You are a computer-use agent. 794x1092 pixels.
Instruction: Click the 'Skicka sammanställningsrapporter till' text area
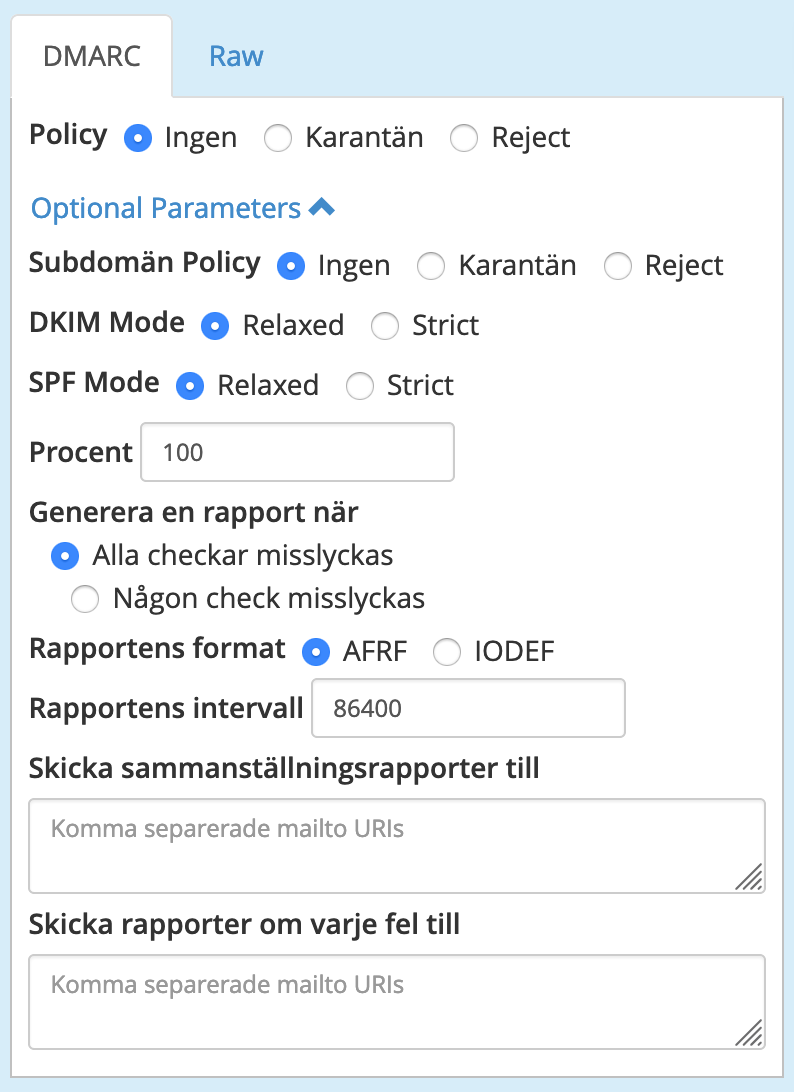(397, 846)
